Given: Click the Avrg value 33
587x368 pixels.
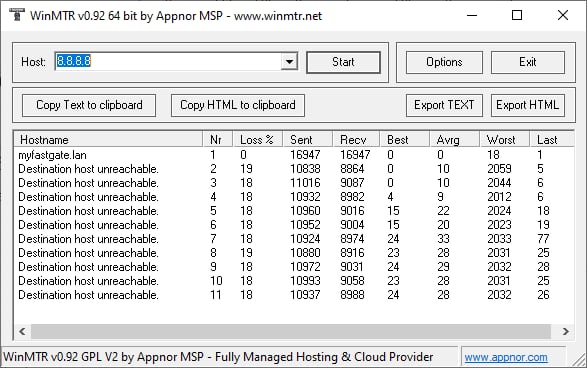Looking at the screenshot, I should click(443, 238).
